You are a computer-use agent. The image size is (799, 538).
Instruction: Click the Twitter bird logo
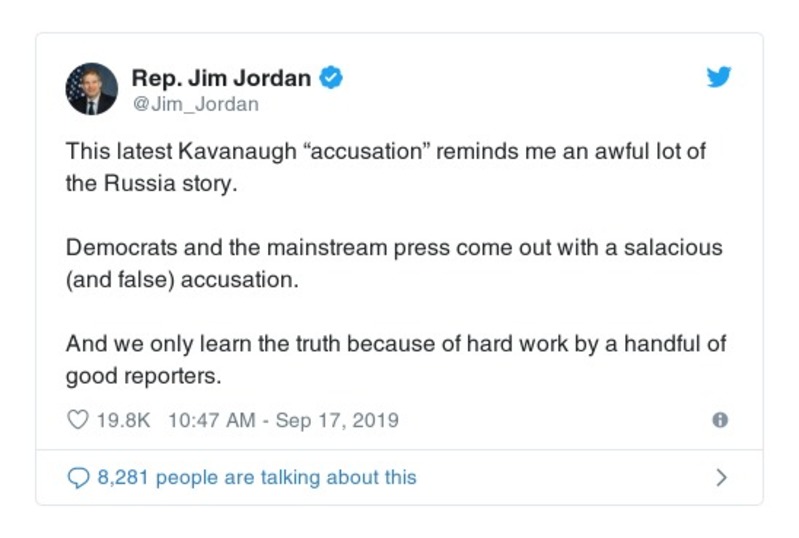(718, 78)
